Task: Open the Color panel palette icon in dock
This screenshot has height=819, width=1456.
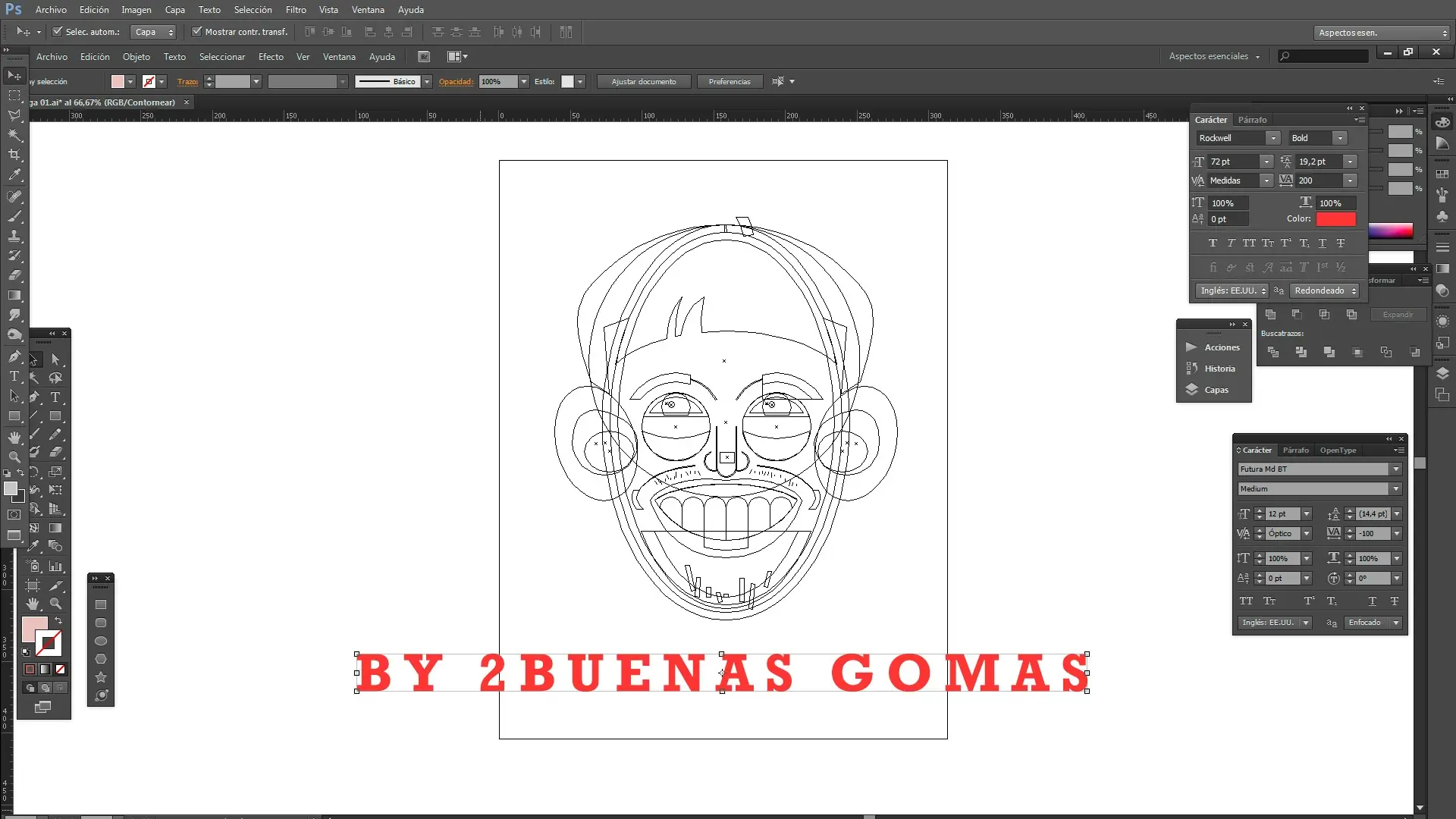Action: pyautogui.click(x=1442, y=122)
